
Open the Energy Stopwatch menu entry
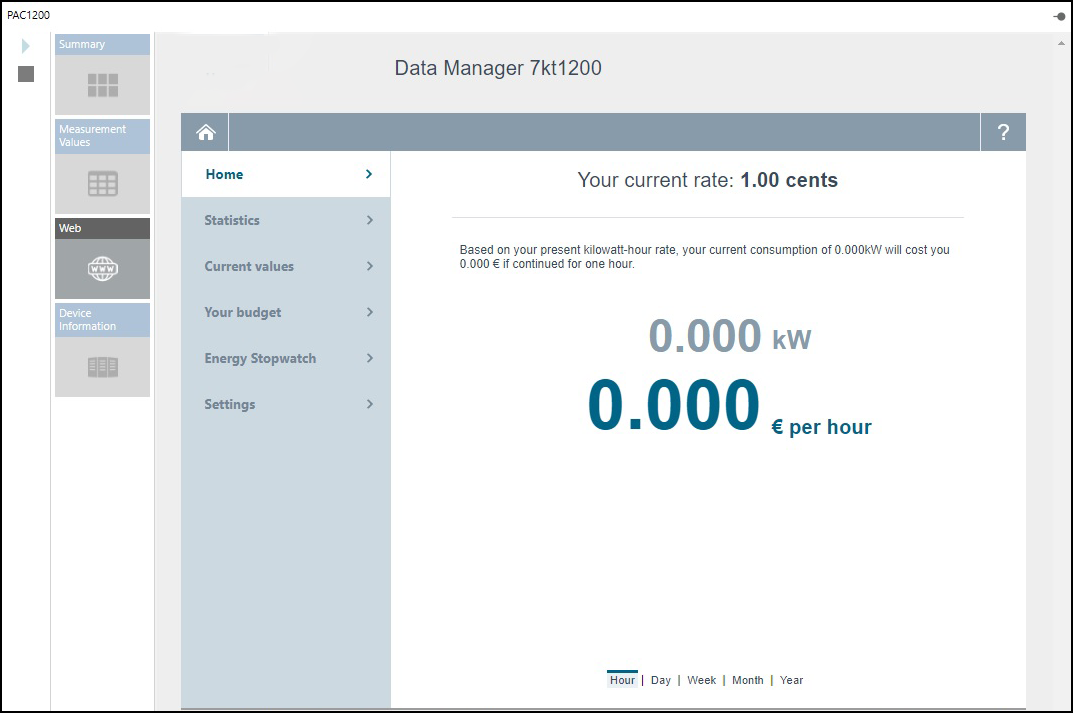click(260, 358)
